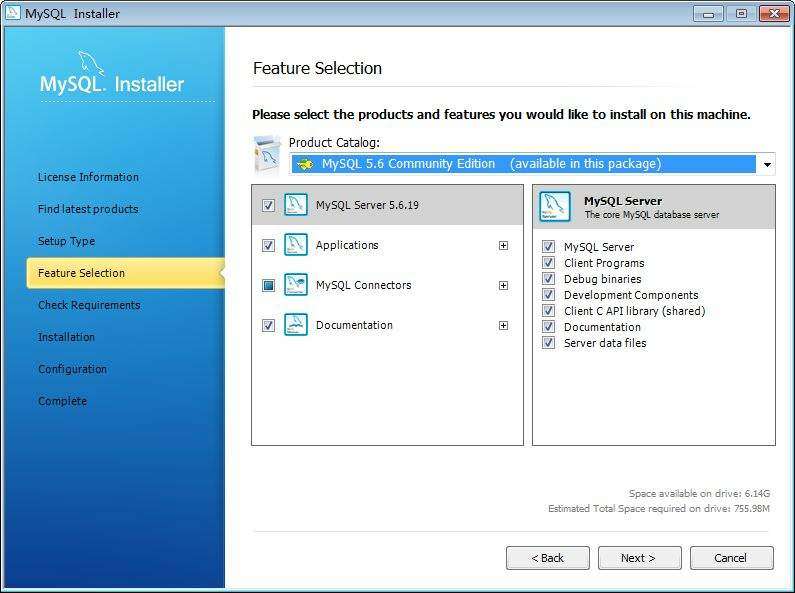Click the MySQL Server 5.6.19 product icon
Screen dimensions: 795x593
coord(296,205)
